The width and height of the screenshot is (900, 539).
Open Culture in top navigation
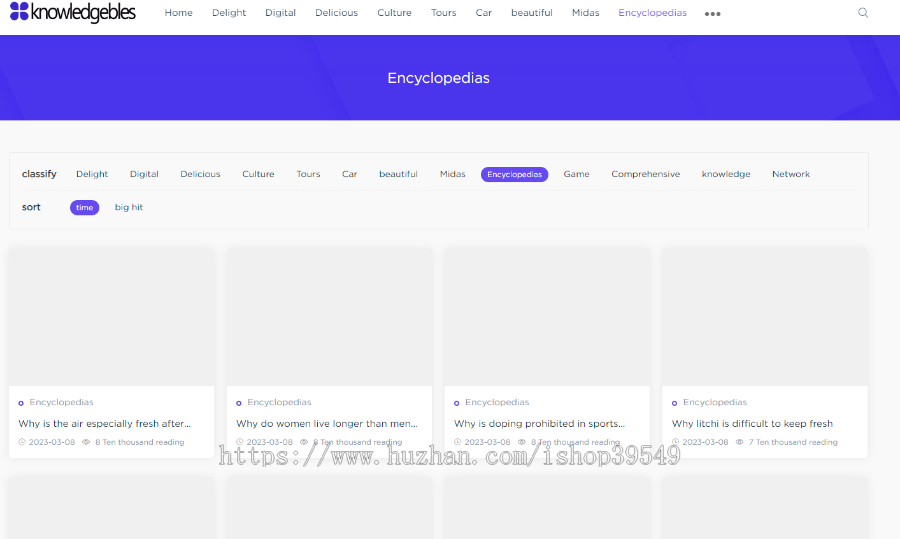[394, 13]
